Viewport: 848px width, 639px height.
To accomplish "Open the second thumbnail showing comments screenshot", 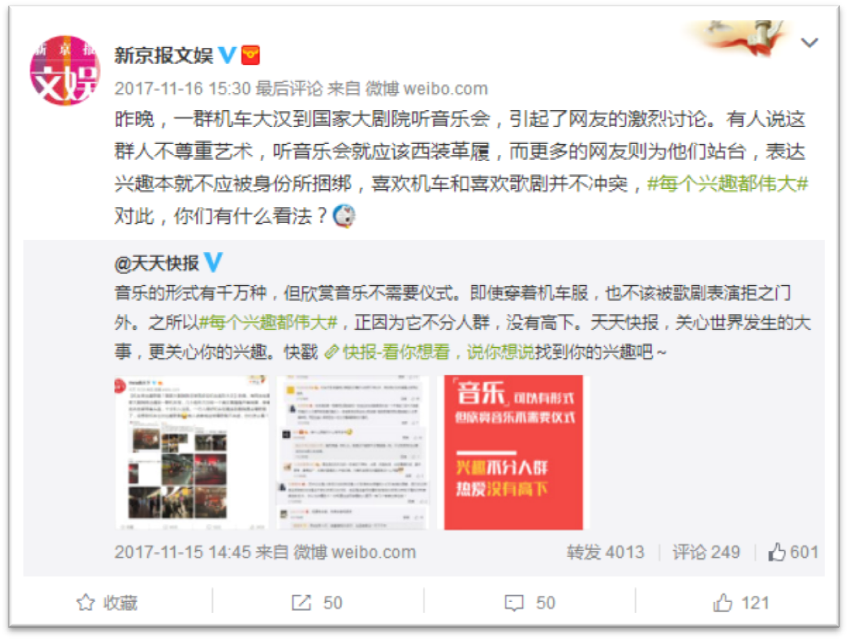I will [x=353, y=452].
